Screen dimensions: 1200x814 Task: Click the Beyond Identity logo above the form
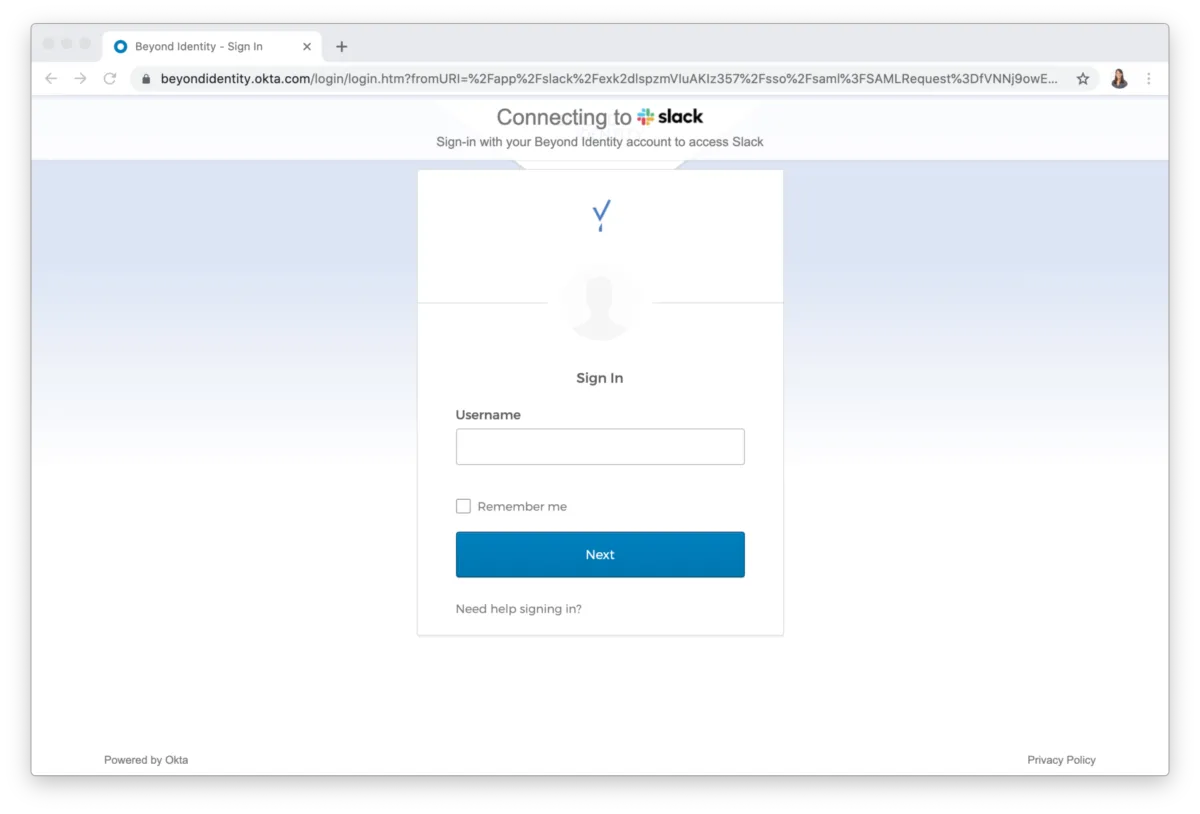point(601,215)
